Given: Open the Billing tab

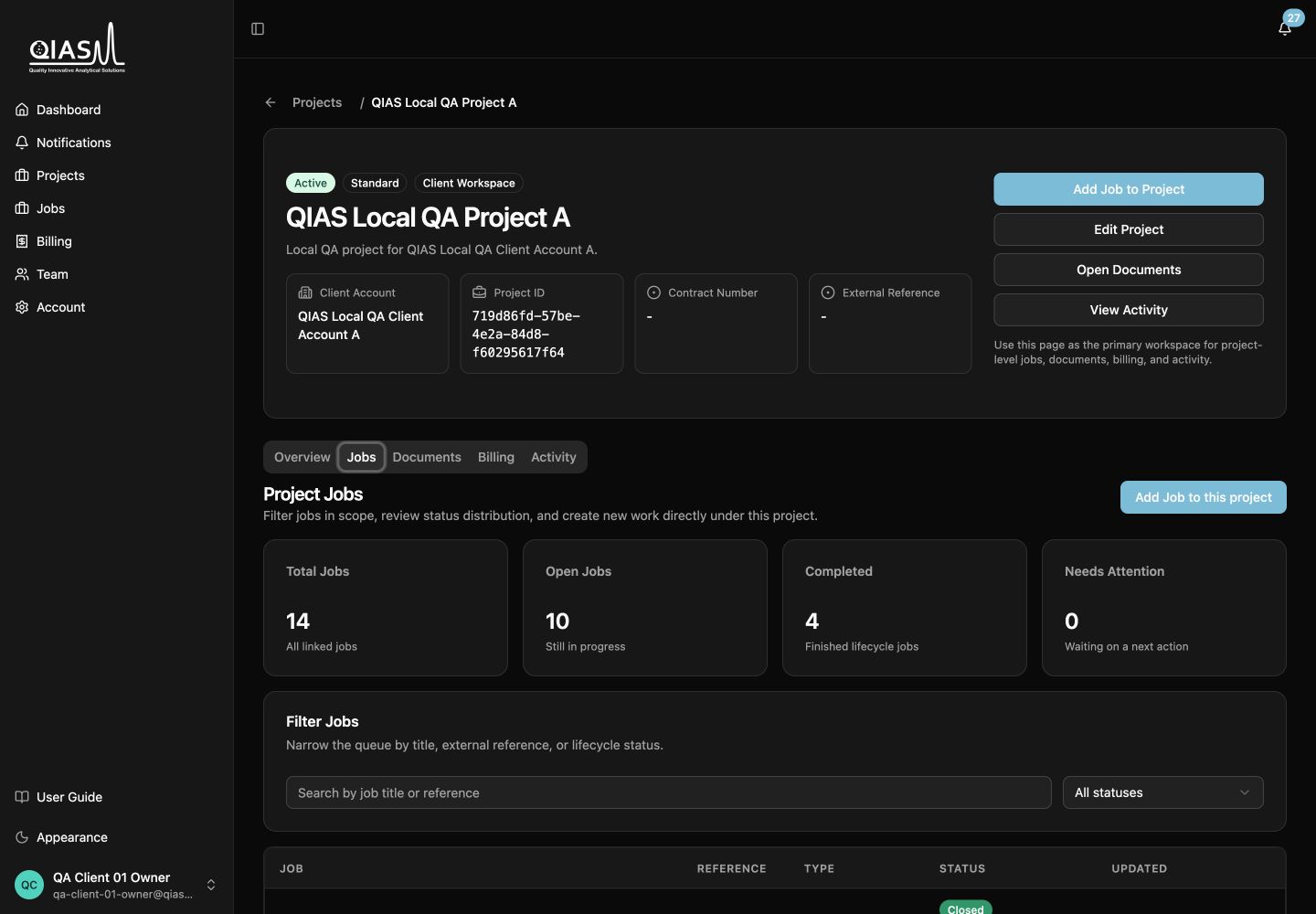Looking at the screenshot, I should coord(496,457).
